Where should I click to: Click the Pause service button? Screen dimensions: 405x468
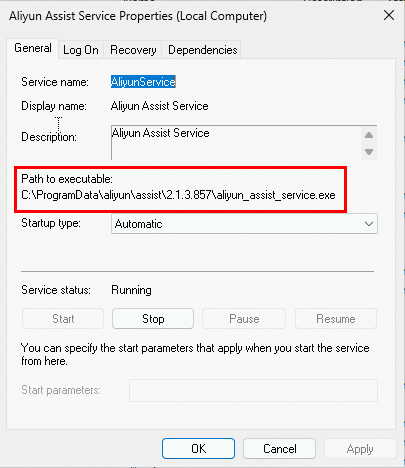click(x=244, y=319)
